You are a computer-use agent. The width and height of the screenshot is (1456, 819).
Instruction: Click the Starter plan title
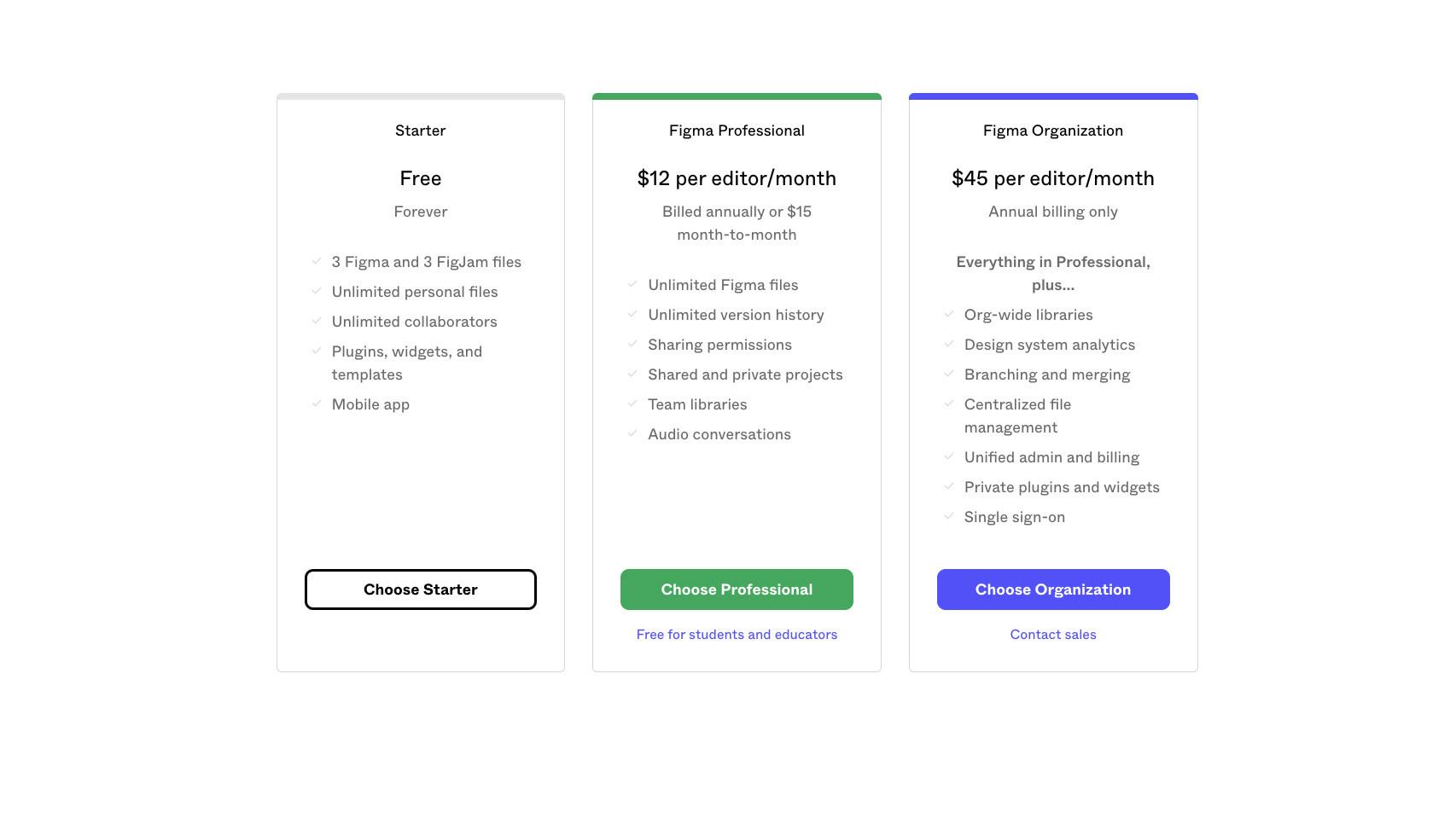[x=420, y=131]
